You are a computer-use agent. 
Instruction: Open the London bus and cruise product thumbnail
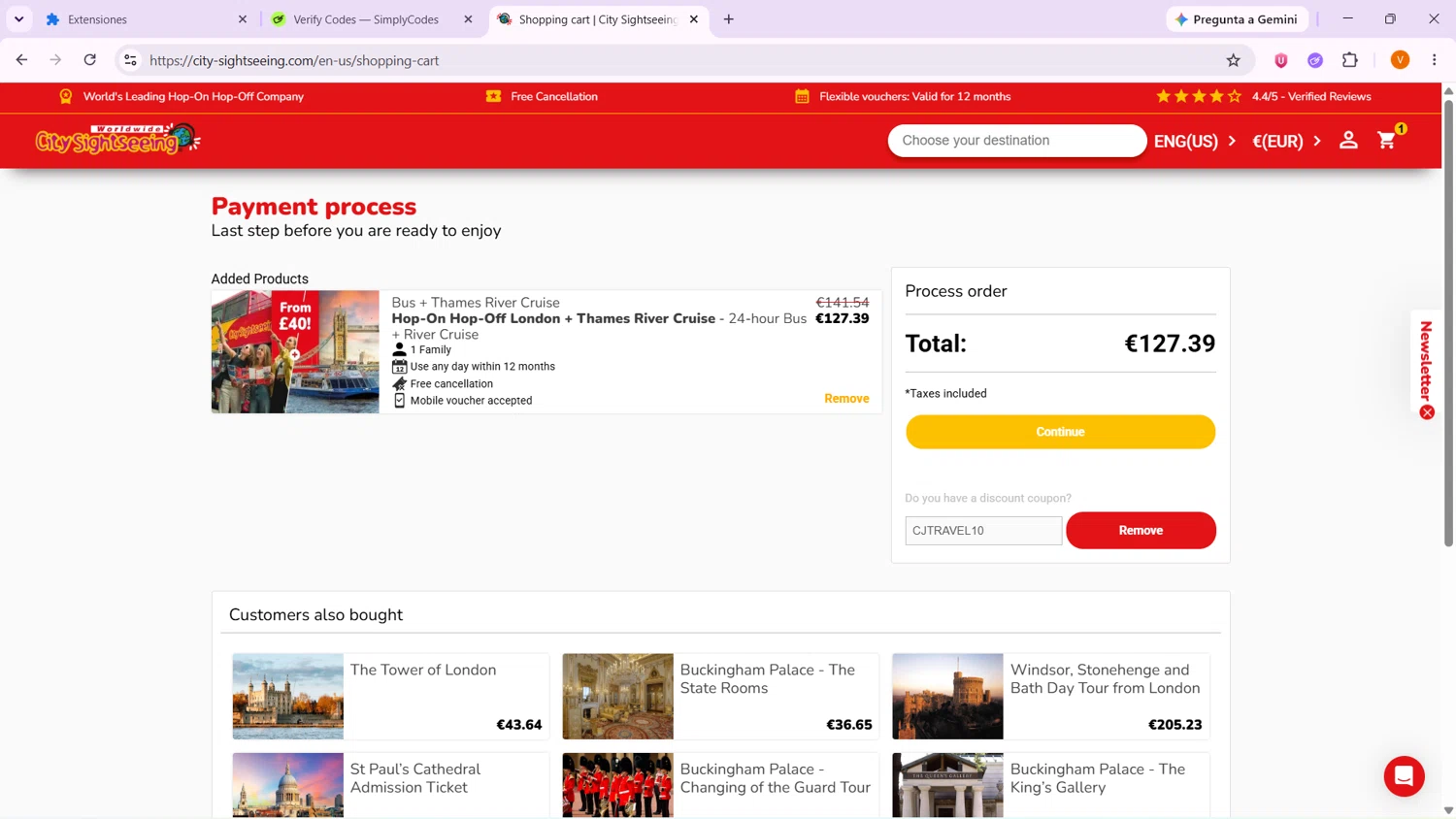[295, 352]
